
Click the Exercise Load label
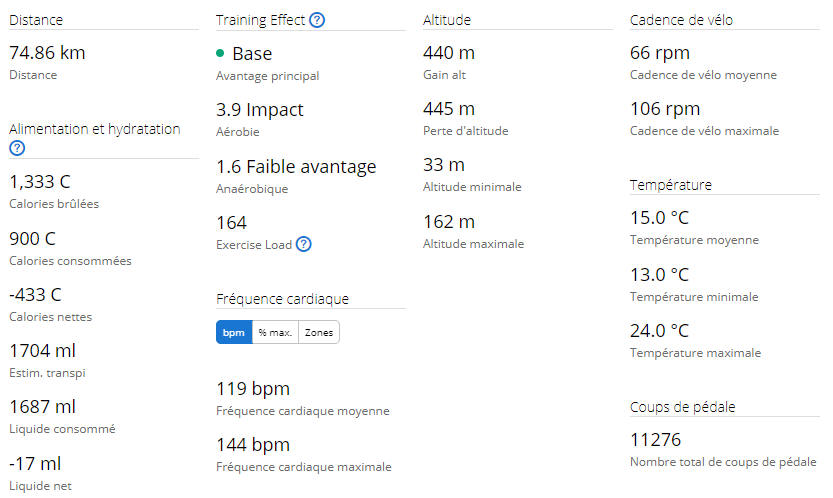254,245
